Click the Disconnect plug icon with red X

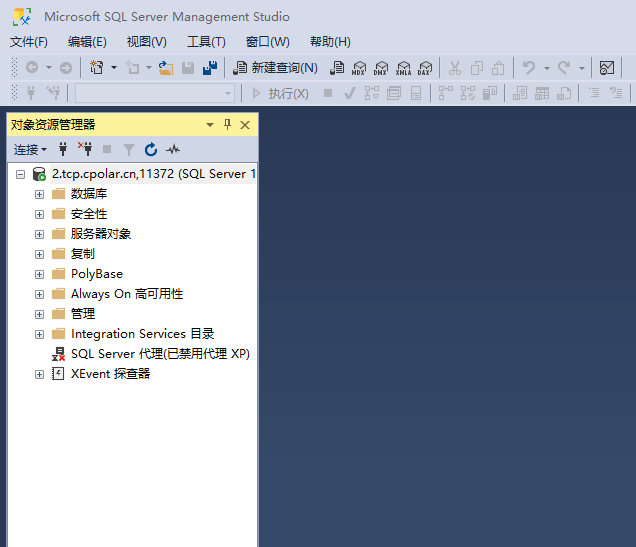[85, 149]
